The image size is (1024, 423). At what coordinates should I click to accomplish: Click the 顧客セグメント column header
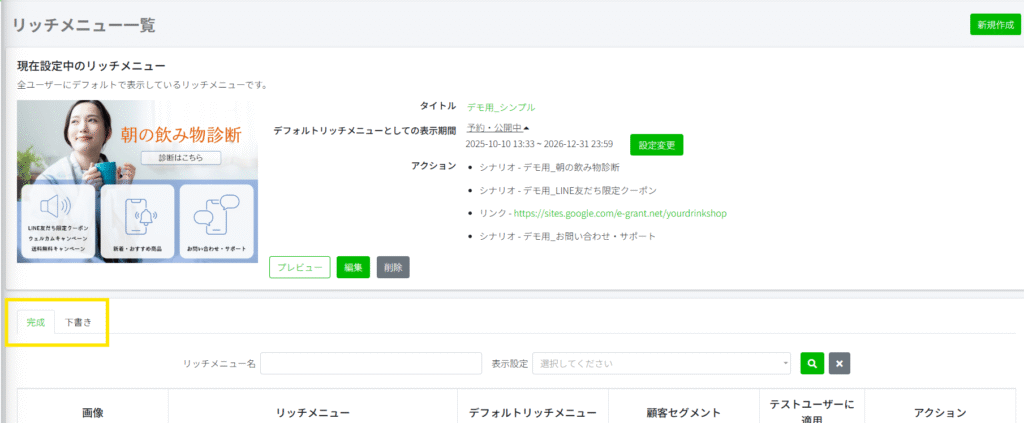683,412
